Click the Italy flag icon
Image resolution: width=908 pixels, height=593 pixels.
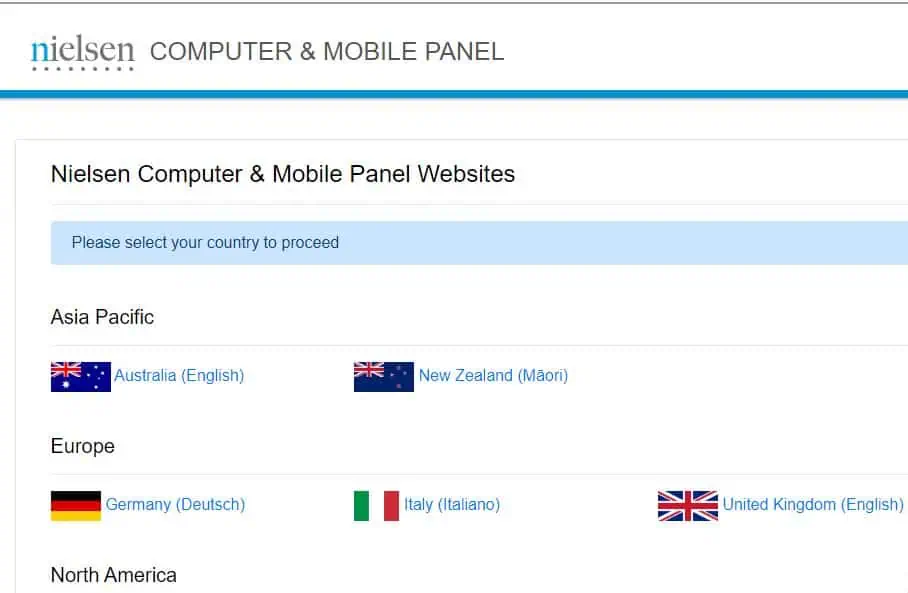click(x=376, y=506)
